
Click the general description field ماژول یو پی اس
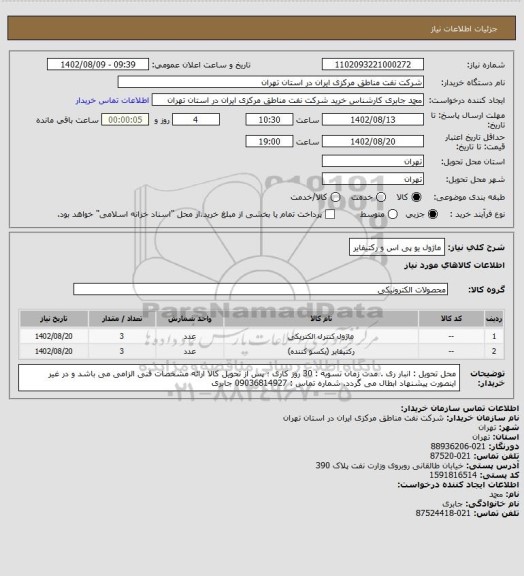click(397, 248)
